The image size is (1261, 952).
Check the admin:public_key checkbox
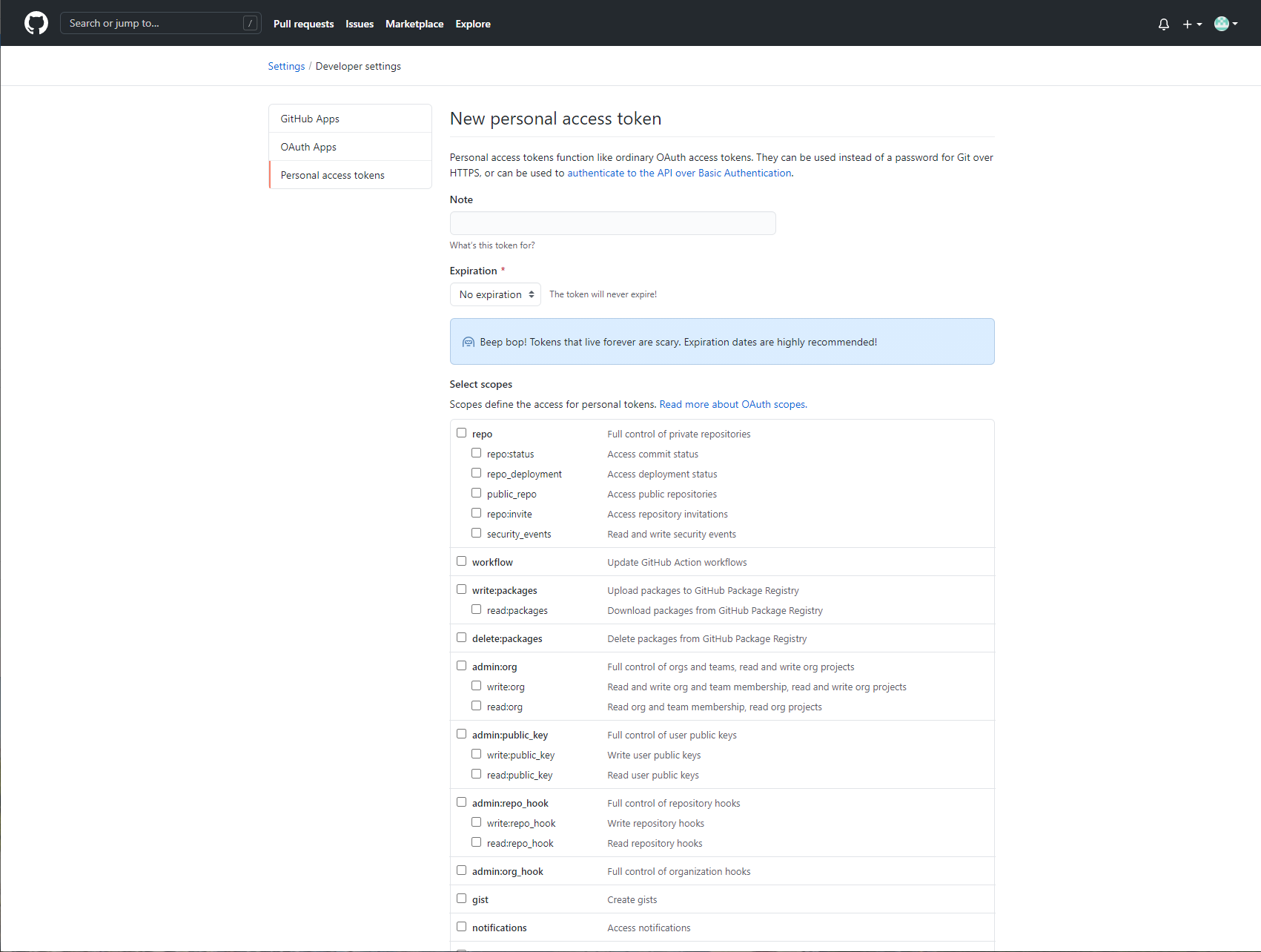click(462, 734)
